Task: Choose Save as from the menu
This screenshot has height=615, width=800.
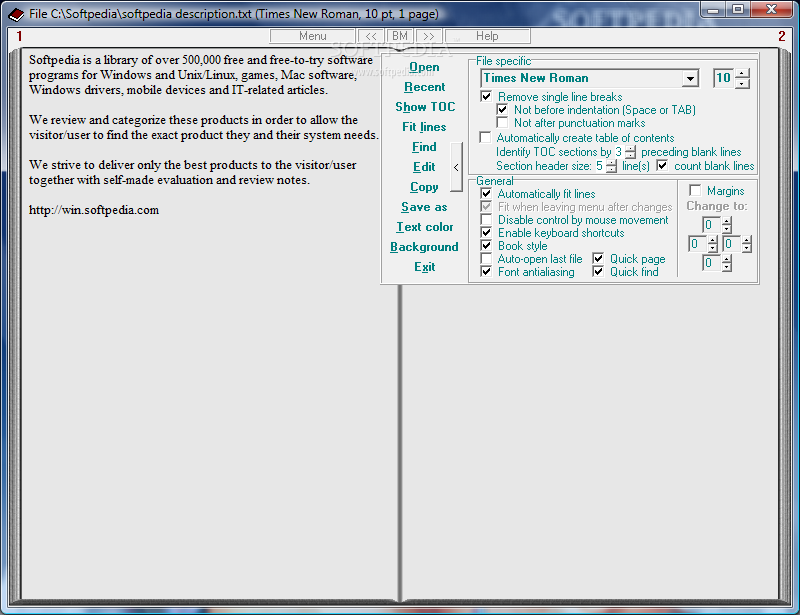Action: tap(424, 207)
